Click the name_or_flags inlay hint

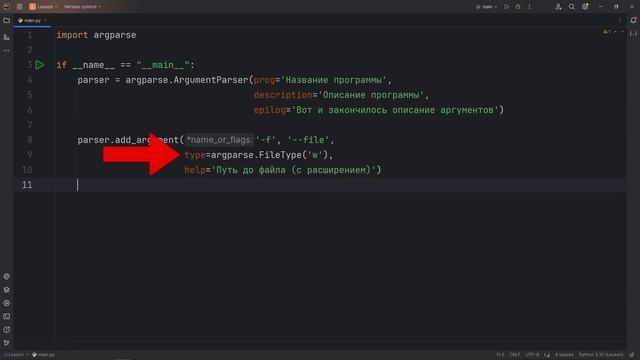(219, 140)
